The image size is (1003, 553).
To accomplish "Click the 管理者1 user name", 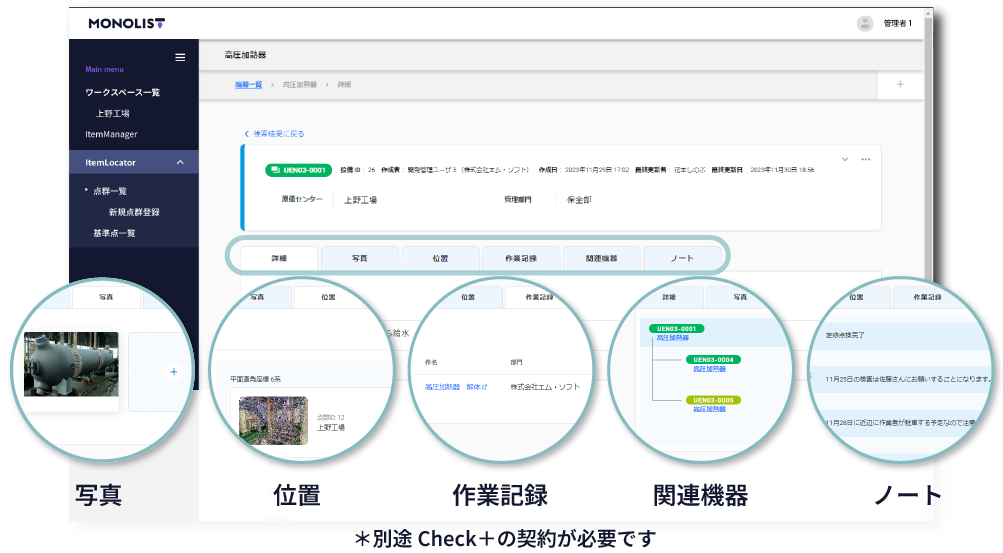I will tap(897, 24).
